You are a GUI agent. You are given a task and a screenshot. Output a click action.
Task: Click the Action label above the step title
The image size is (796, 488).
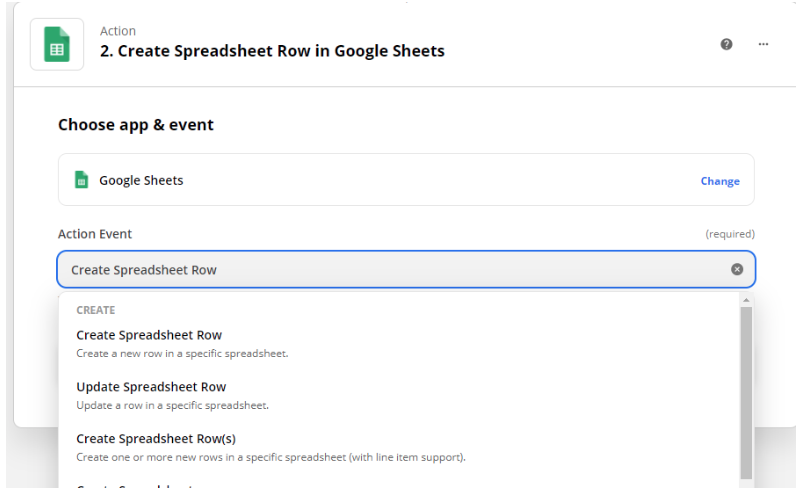tap(118, 31)
